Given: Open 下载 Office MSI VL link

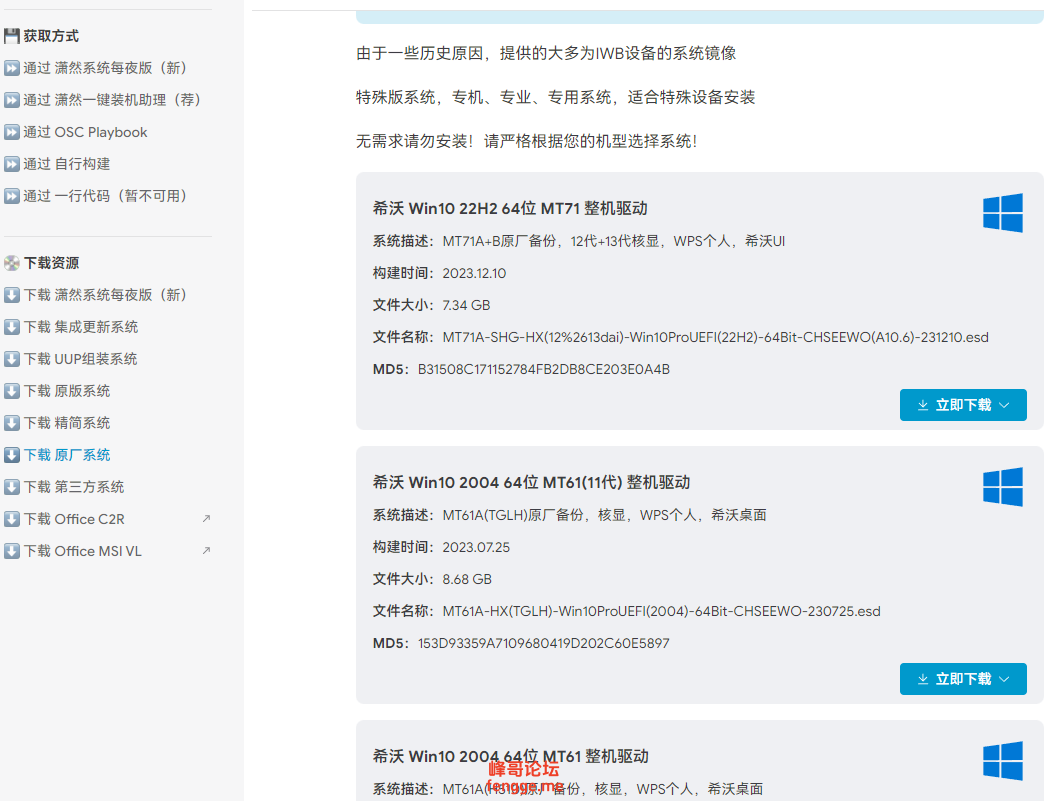Looking at the screenshot, I should (83, 551).
